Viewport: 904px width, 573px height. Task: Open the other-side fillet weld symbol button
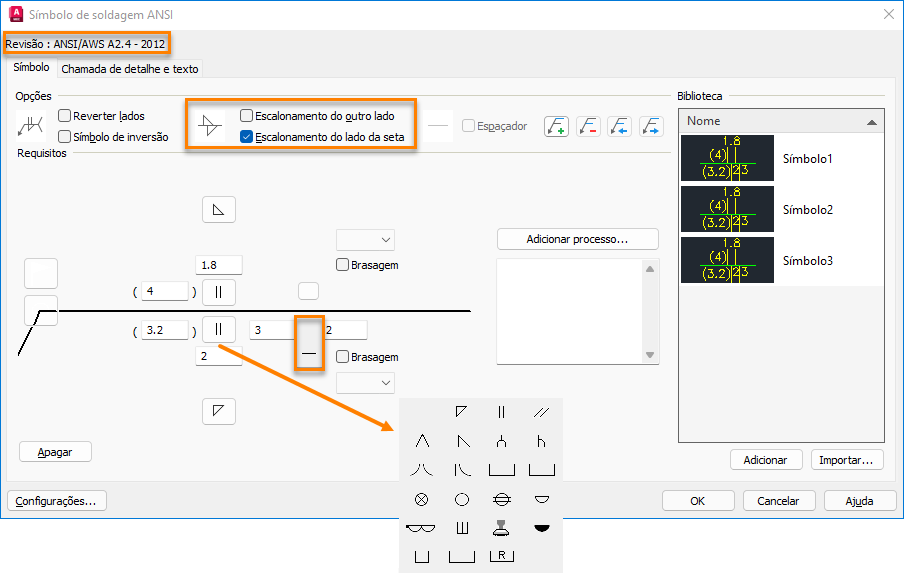pos(219,210)
